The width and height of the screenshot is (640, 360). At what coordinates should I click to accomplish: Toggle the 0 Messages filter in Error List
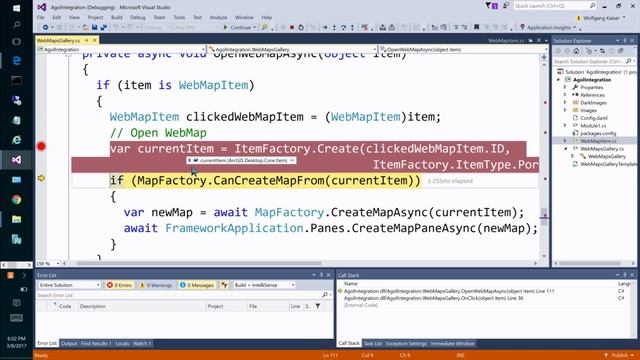(x=197, y=285)
